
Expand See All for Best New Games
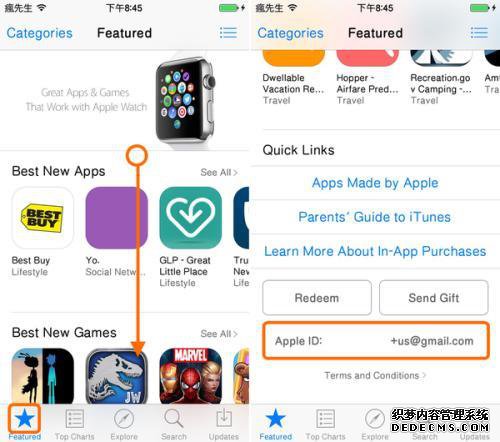tap(219, 334)
